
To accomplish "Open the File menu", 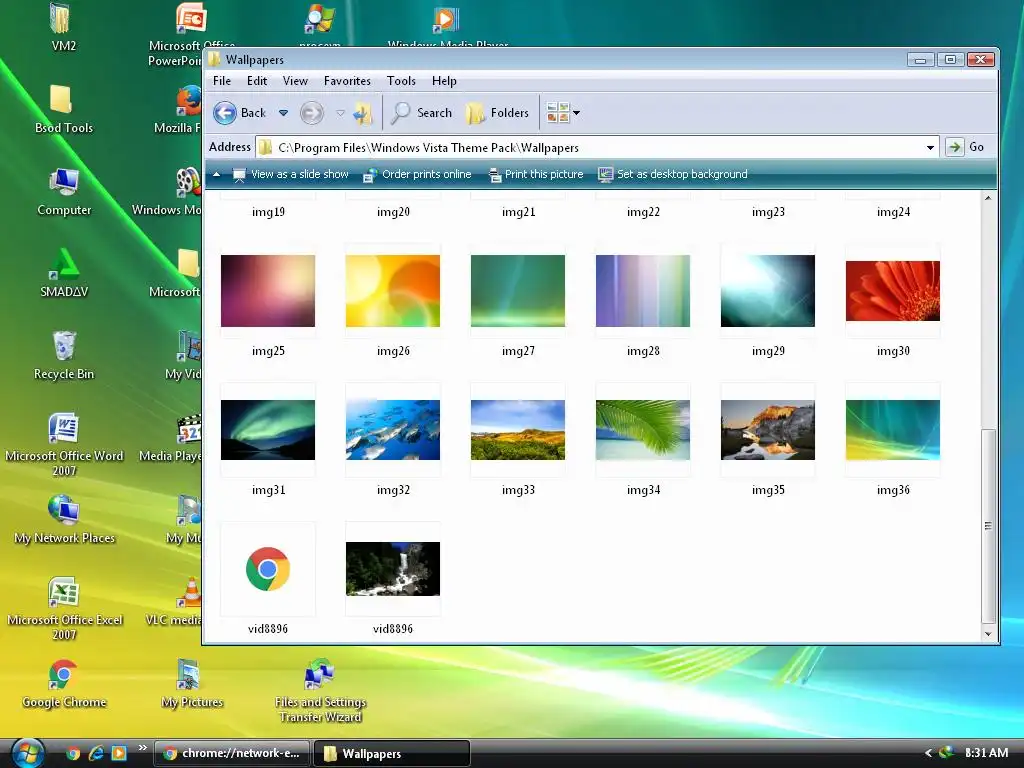I will pyautogui.click(x=222, y=81).
